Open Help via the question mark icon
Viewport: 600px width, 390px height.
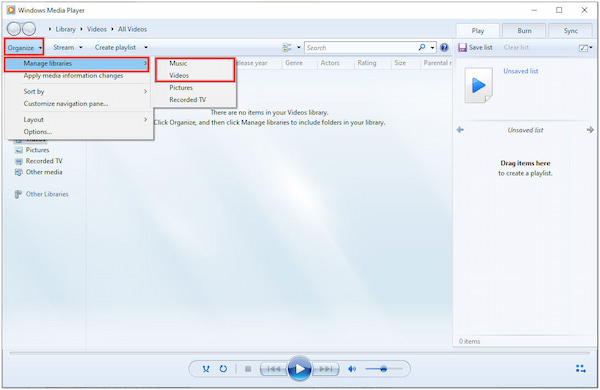pyautogui.click(x=444, y=47)
